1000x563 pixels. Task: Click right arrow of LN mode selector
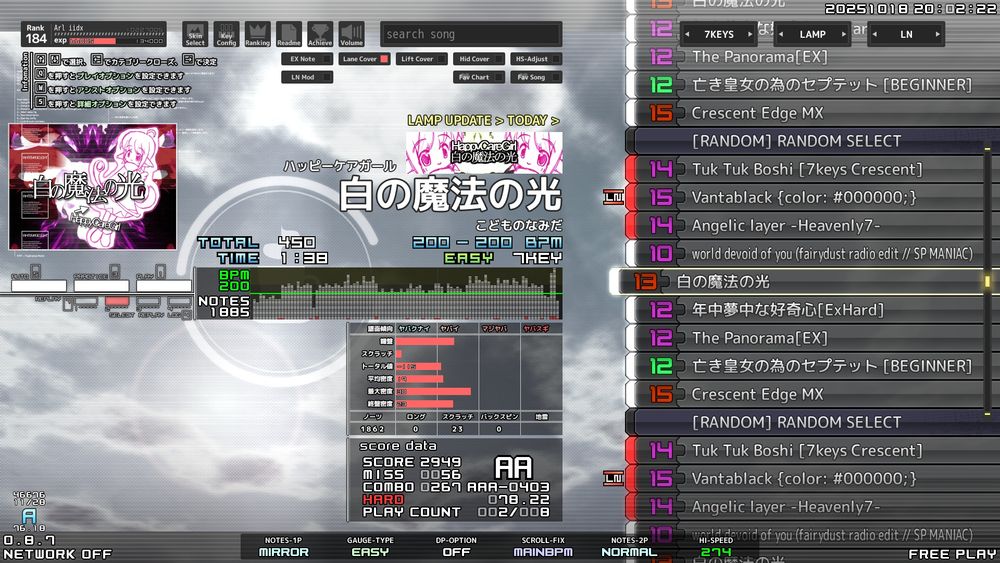(x=938, y=34)
